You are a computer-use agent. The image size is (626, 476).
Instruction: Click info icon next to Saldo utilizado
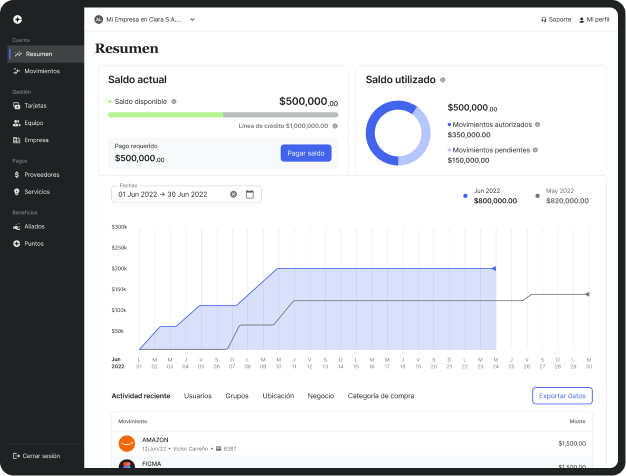(x=443, y=80)
